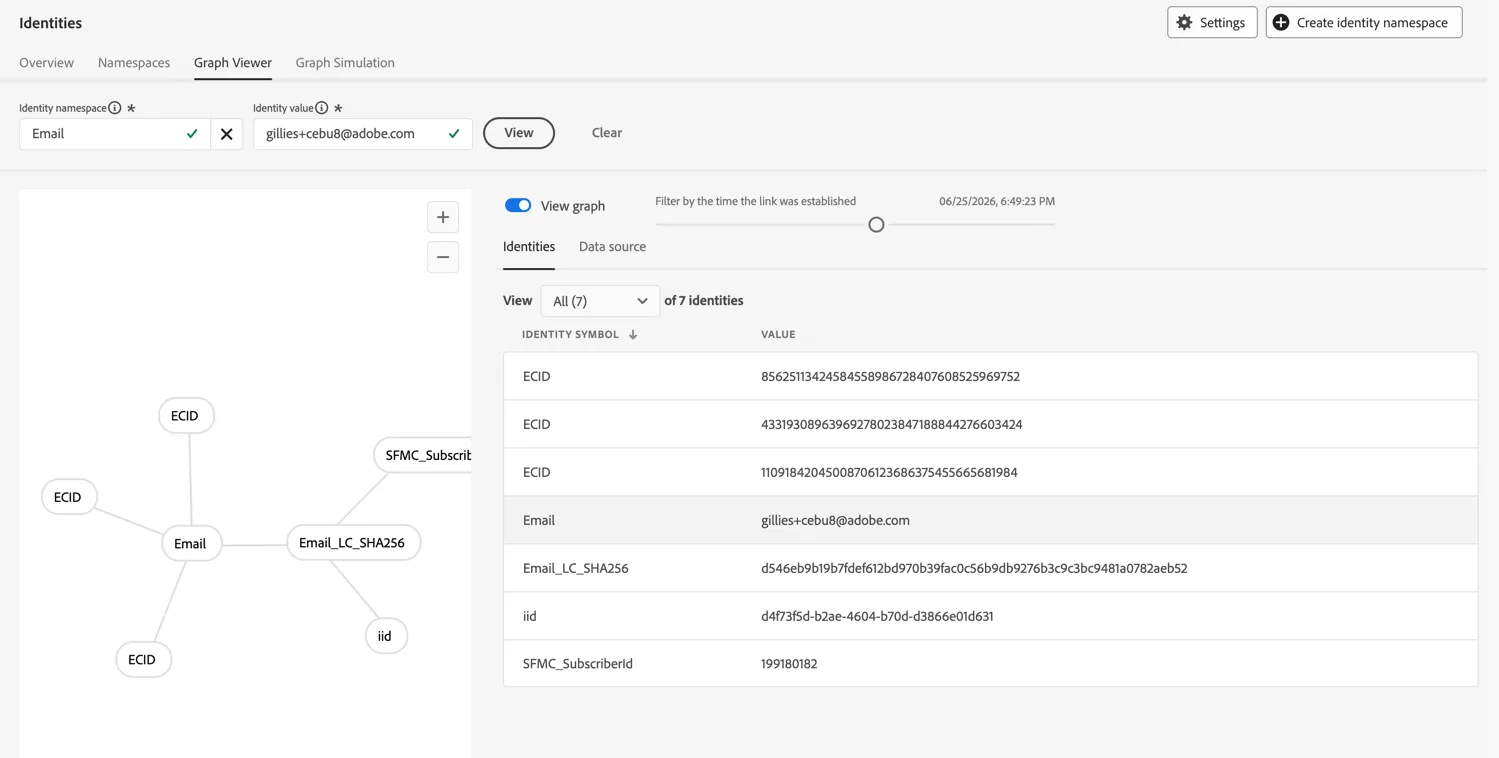Click the link-time filter slider handle

click(876, 225)
